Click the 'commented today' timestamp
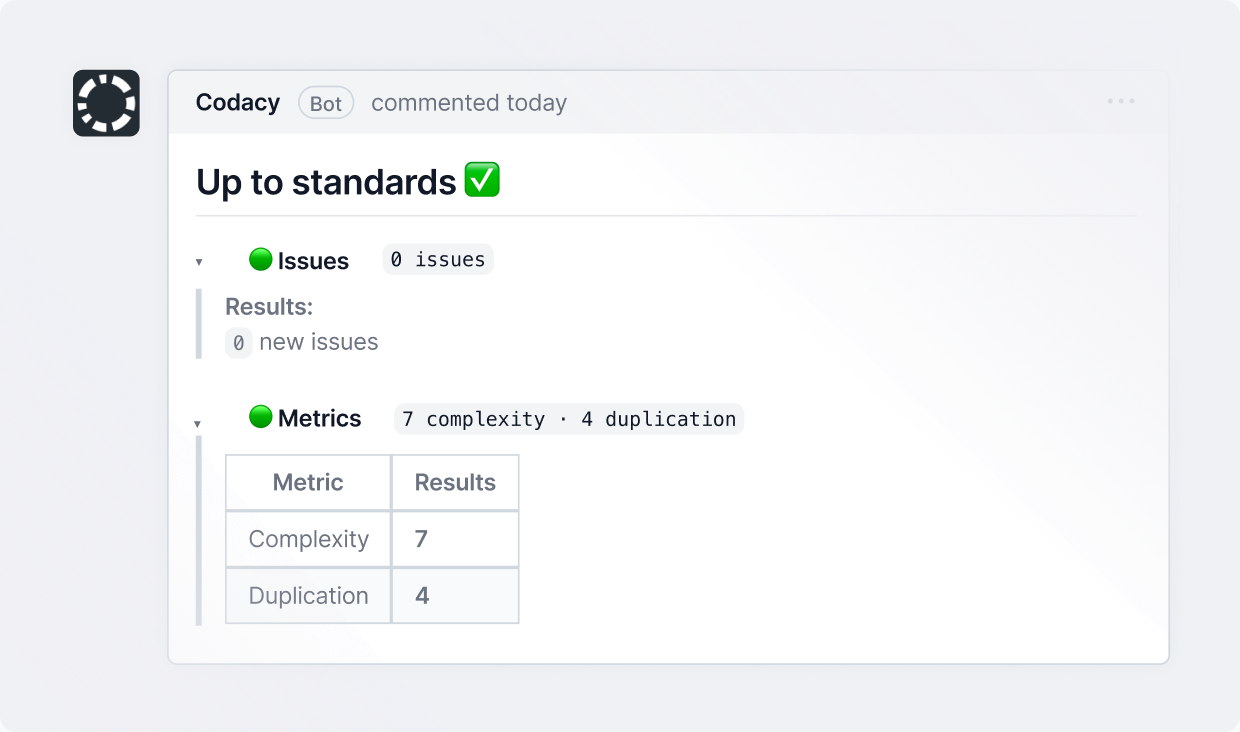 tap(469, 103)
